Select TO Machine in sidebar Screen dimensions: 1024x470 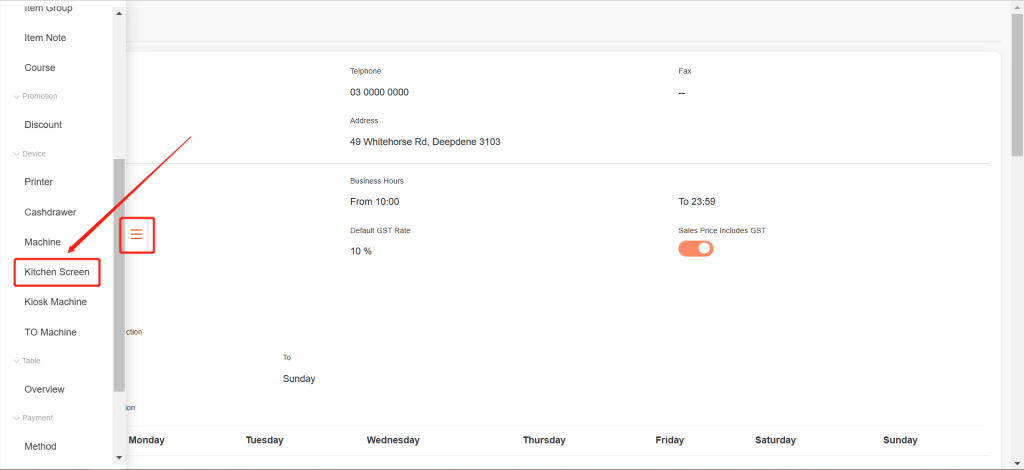[50, 332]
